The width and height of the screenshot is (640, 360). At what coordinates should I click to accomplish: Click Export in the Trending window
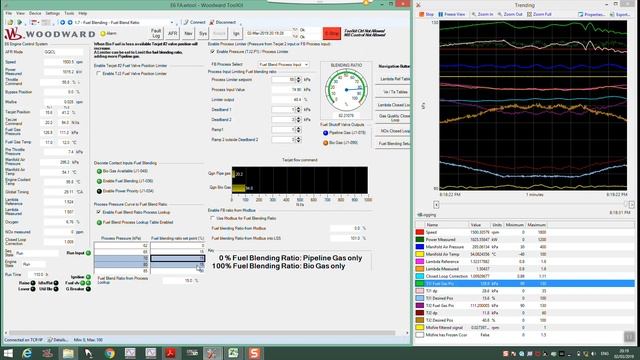pos(620,14)
